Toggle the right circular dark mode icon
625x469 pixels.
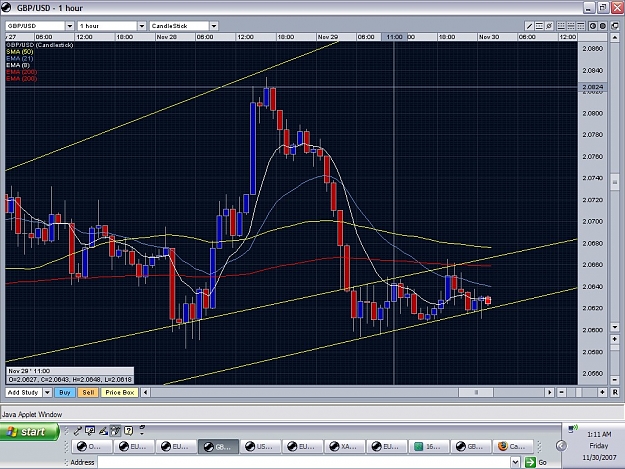(x=603, y=26)
